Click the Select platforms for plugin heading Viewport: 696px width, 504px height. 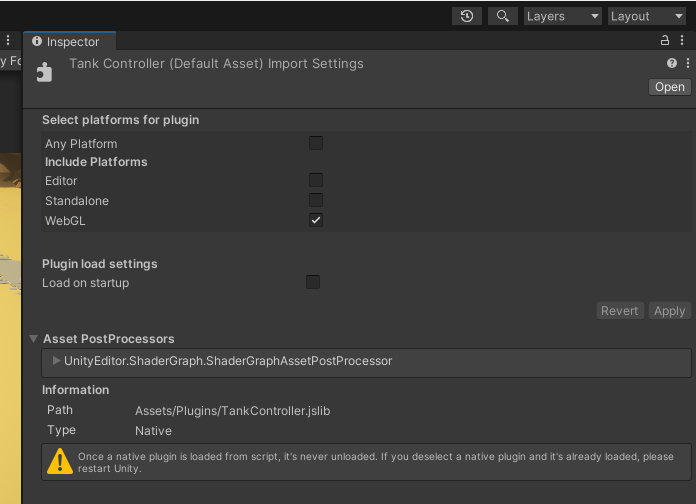(120, 120)
